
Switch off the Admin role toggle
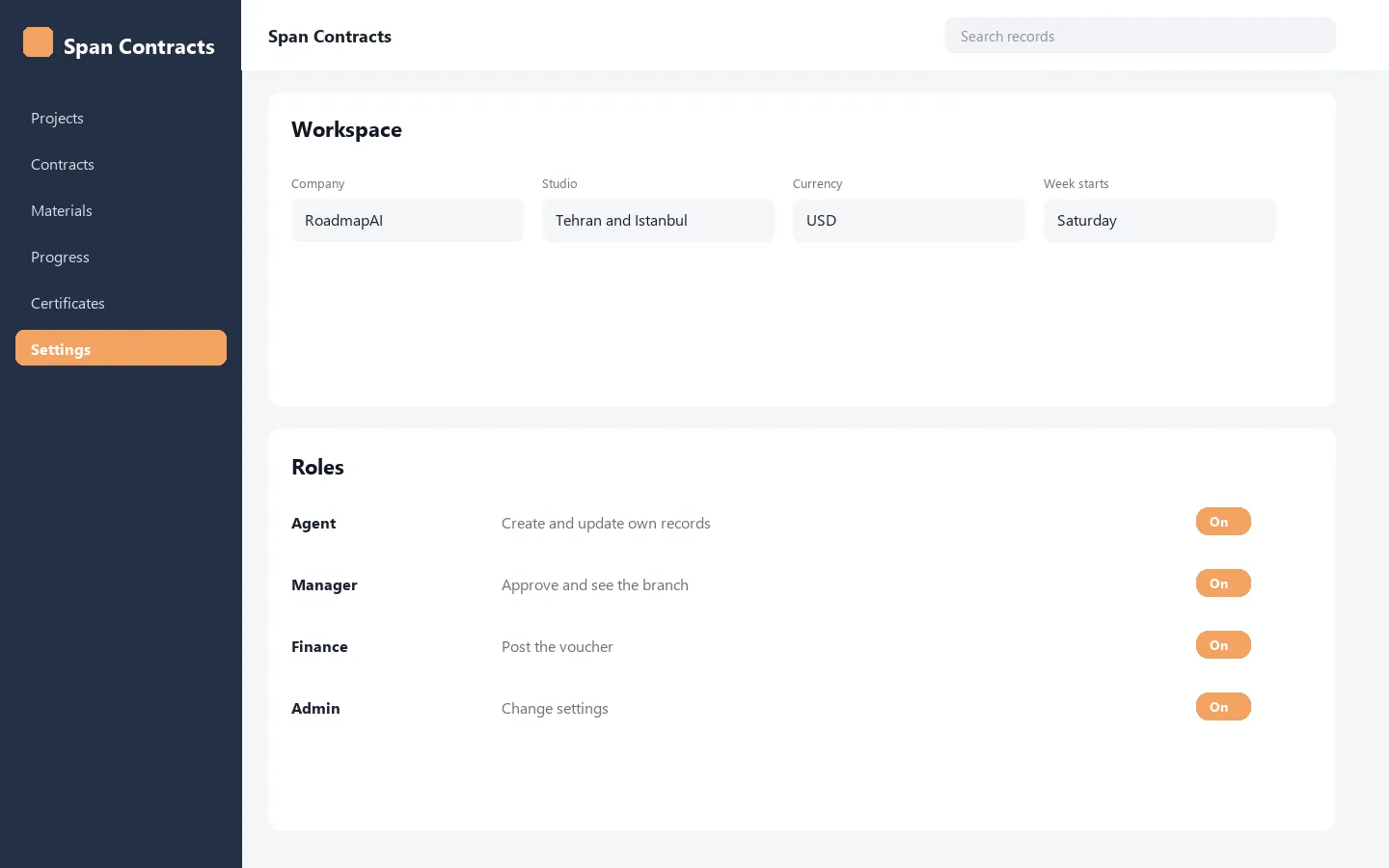[1223, 707]
